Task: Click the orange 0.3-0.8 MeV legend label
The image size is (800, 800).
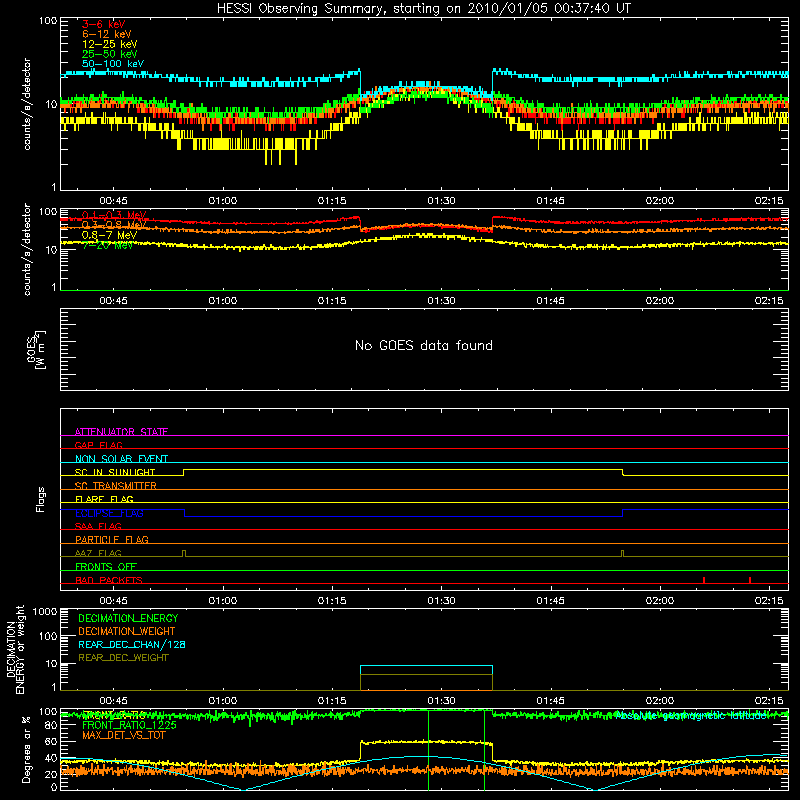Action: point(114,224)
